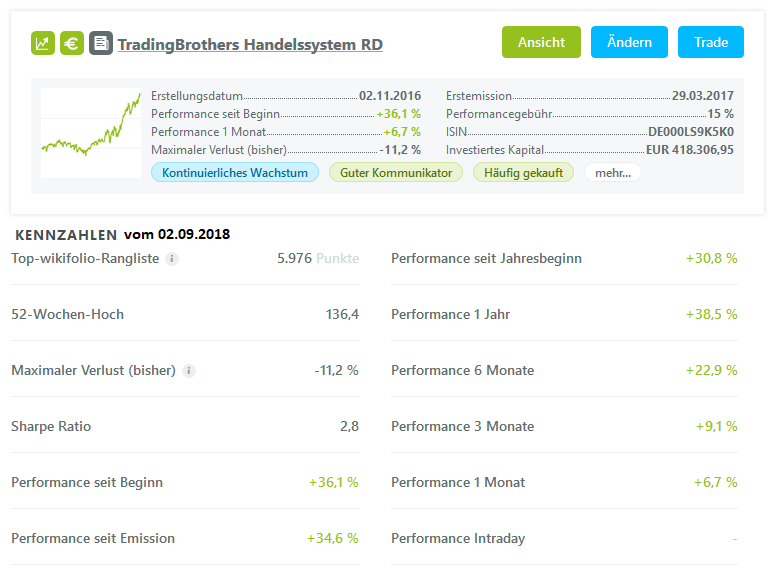
Task: Click the Performance seit Jahresbeginn label
Action: 486,259
